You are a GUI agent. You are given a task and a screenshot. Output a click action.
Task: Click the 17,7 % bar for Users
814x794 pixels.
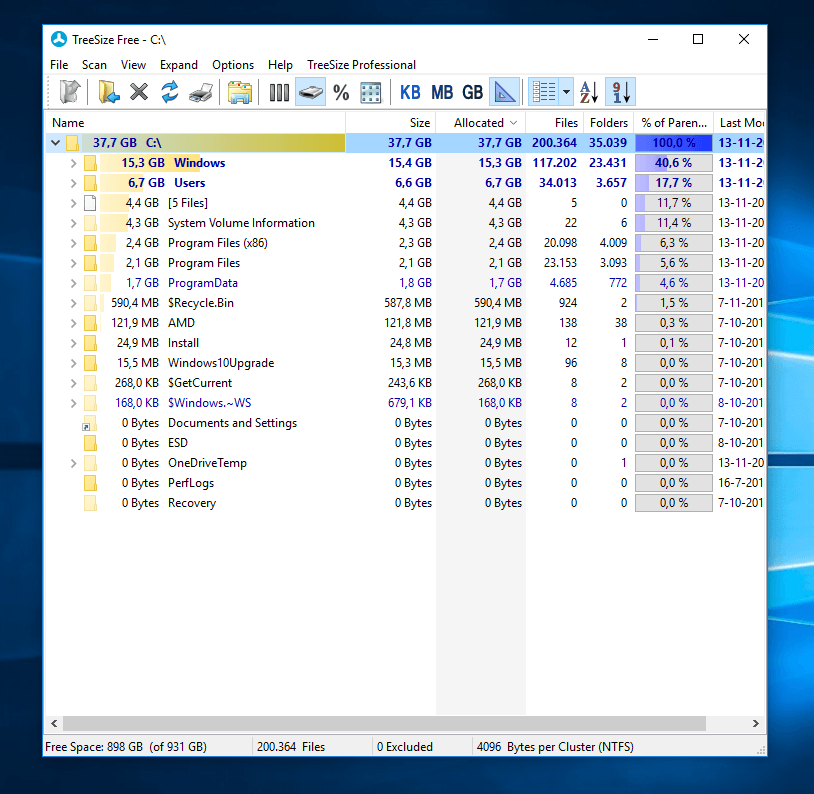coord(674,183)
